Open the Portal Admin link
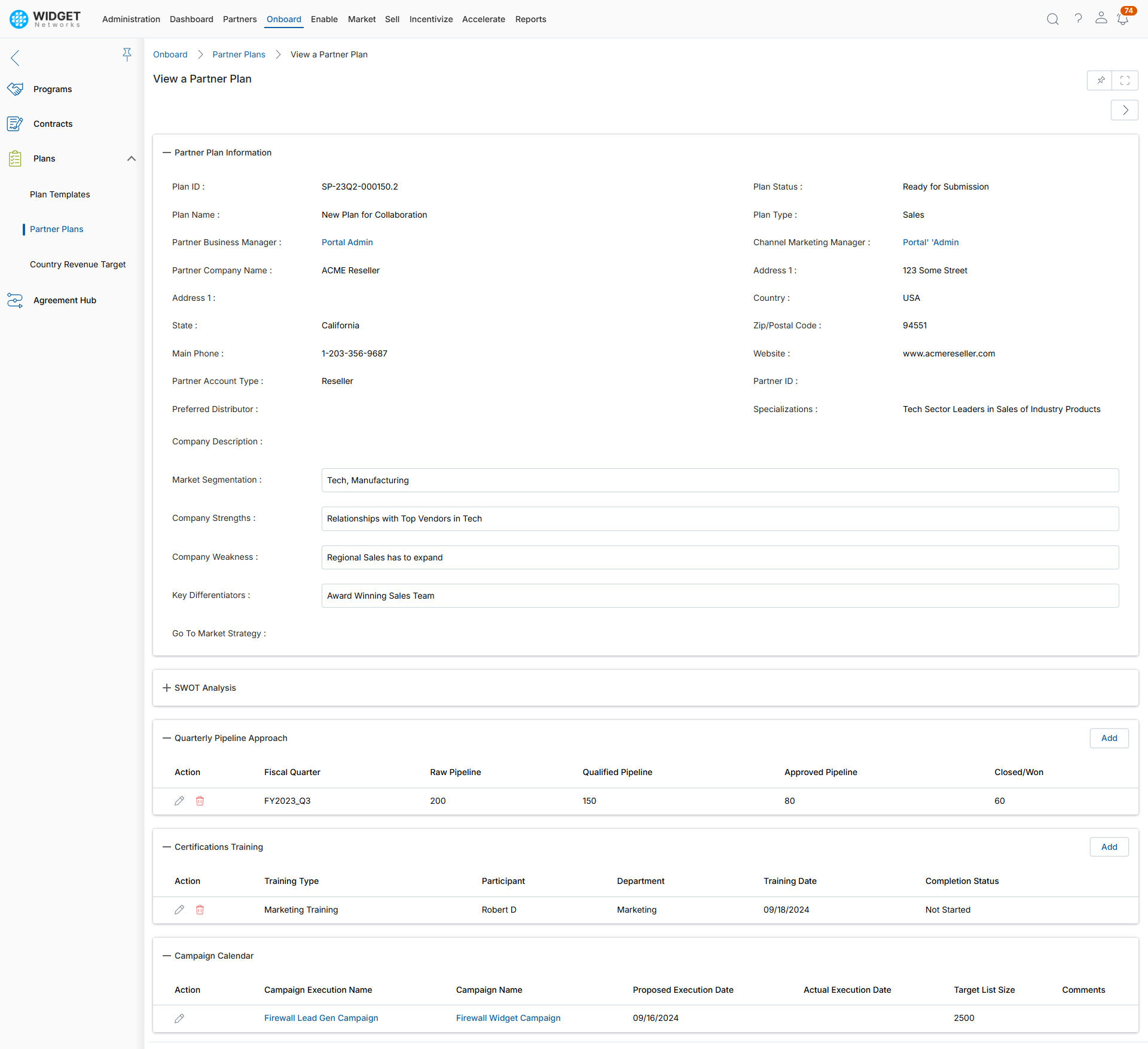 347,242
